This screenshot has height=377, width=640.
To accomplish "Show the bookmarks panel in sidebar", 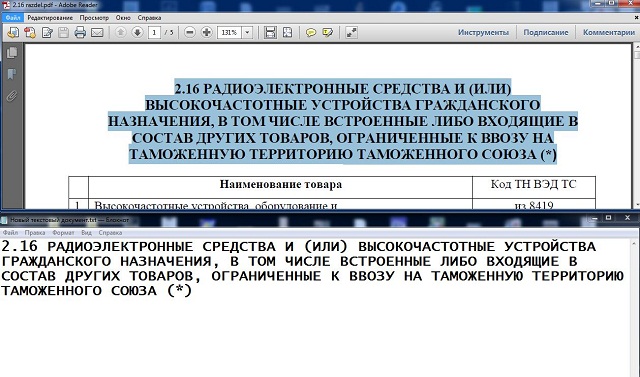I will (x=12, y=74).
